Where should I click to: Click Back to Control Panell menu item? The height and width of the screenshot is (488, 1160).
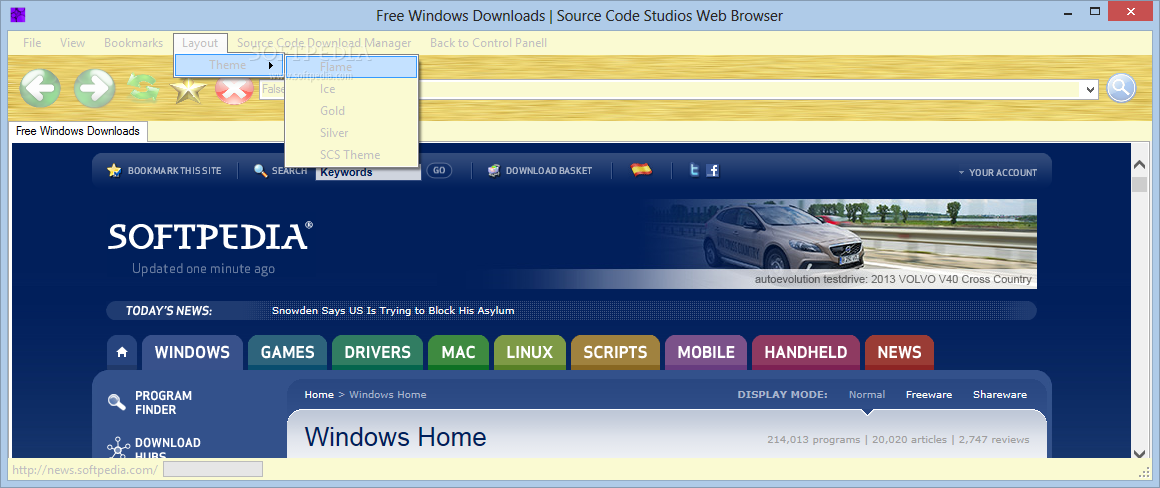click(488, 43)
